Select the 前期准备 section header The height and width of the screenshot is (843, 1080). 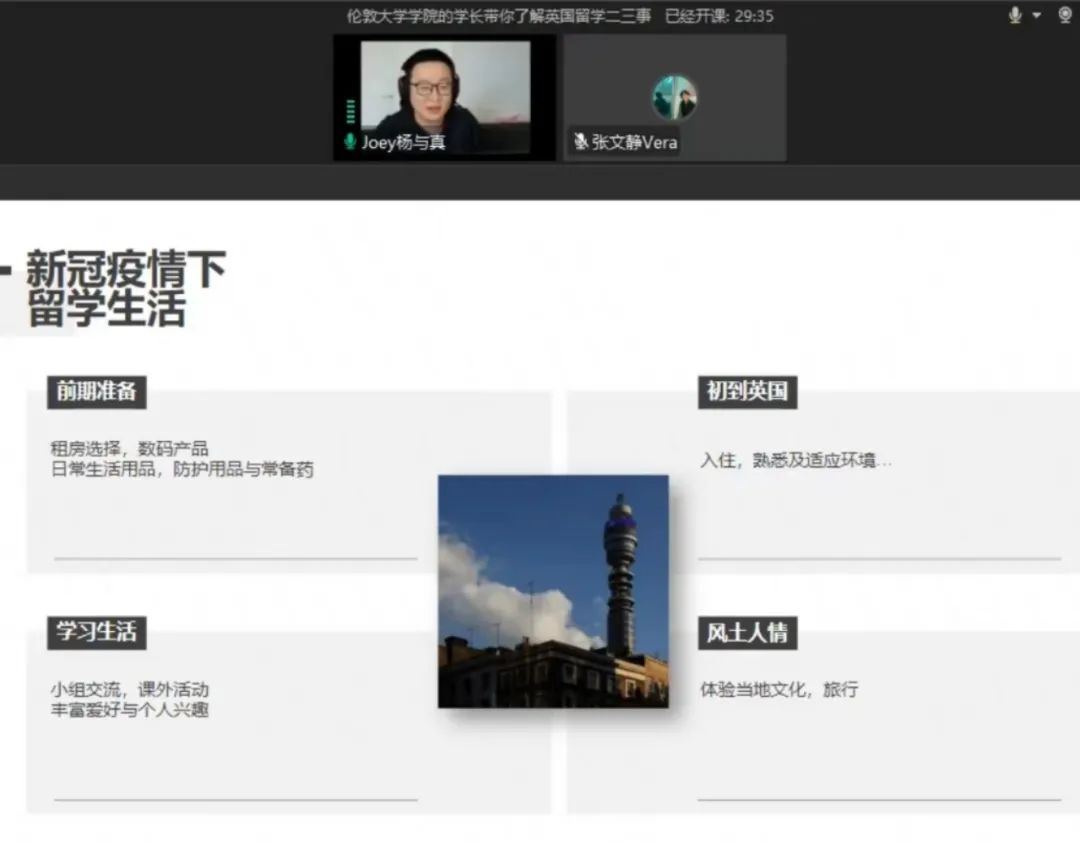pyautogui.click(x=96, y=392)
